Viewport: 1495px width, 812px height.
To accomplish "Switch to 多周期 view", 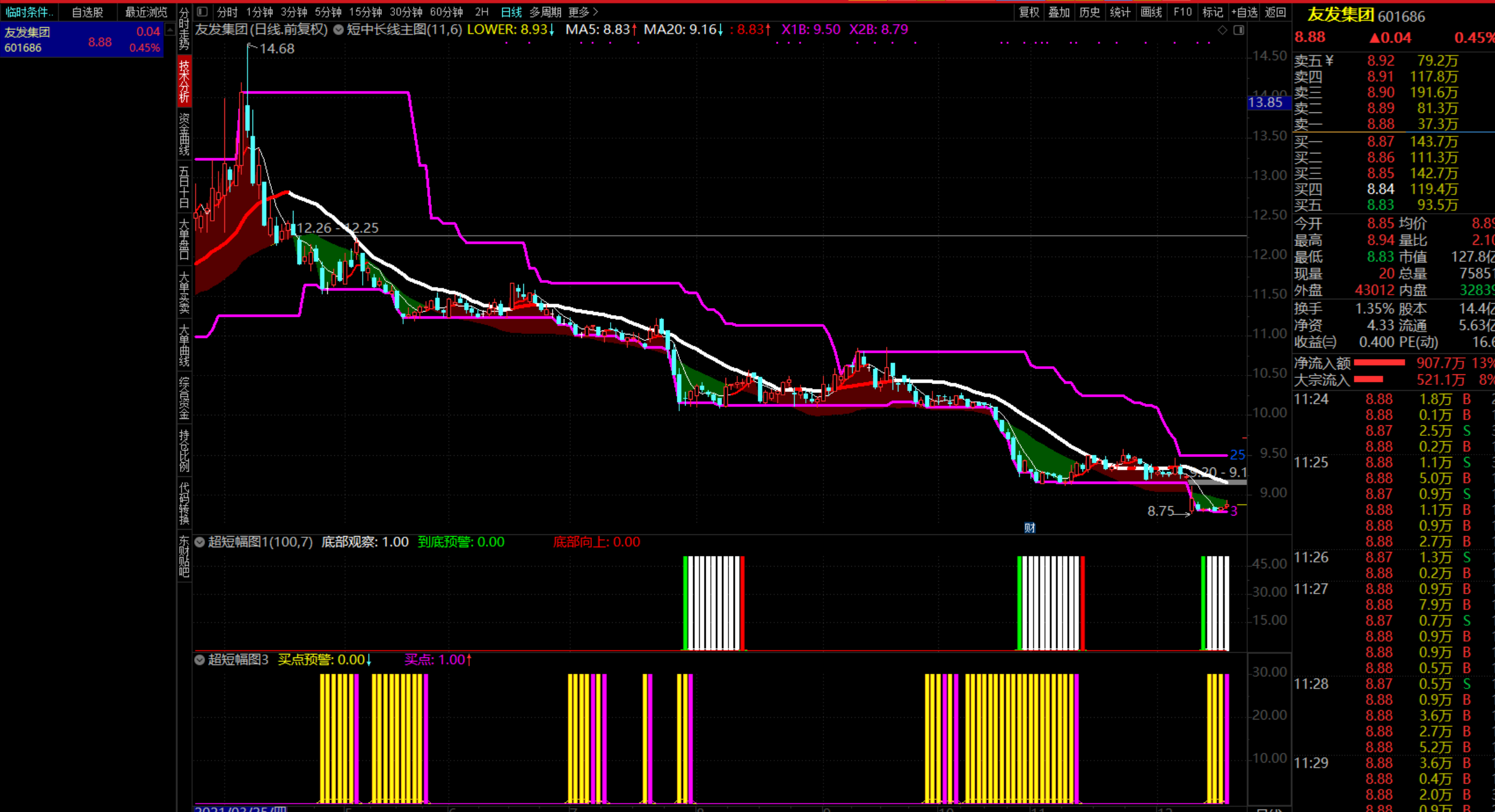I will click(x=545, y=12).
